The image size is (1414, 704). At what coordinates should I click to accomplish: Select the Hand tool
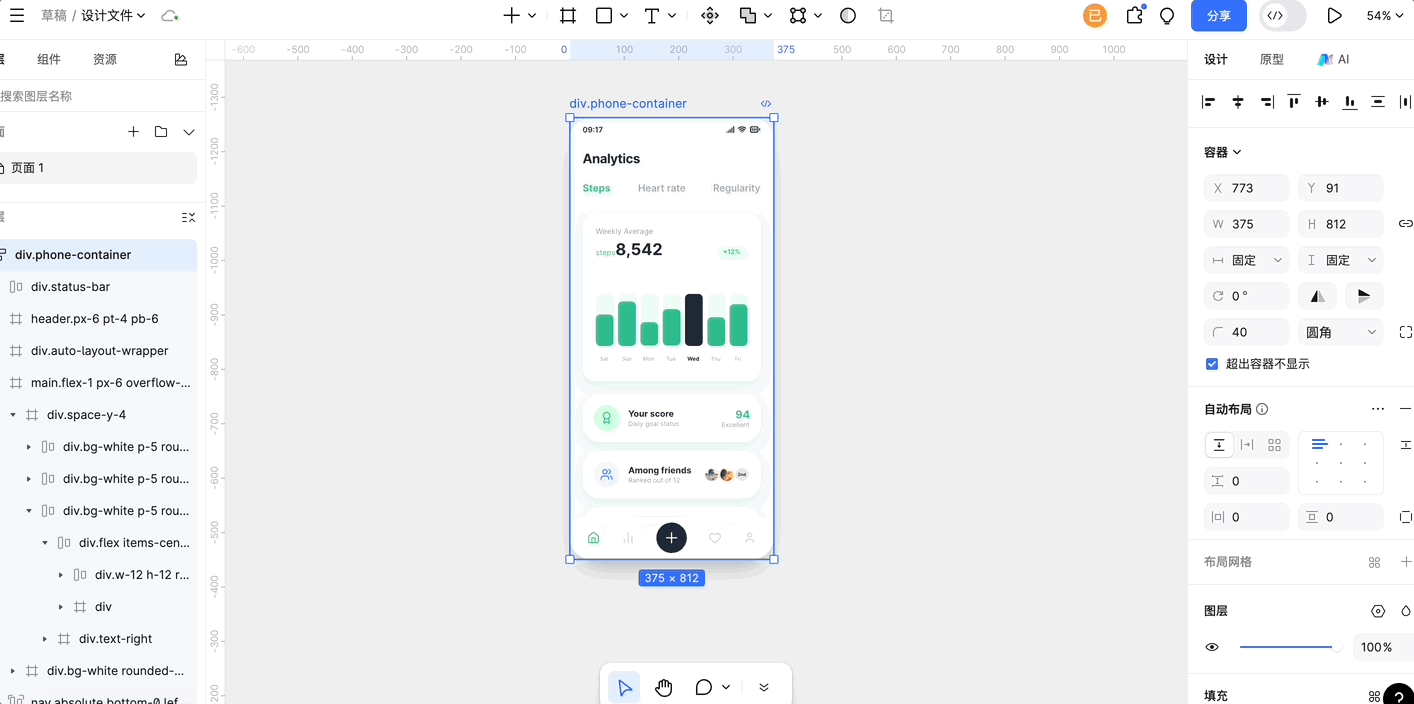coord(664,687)
